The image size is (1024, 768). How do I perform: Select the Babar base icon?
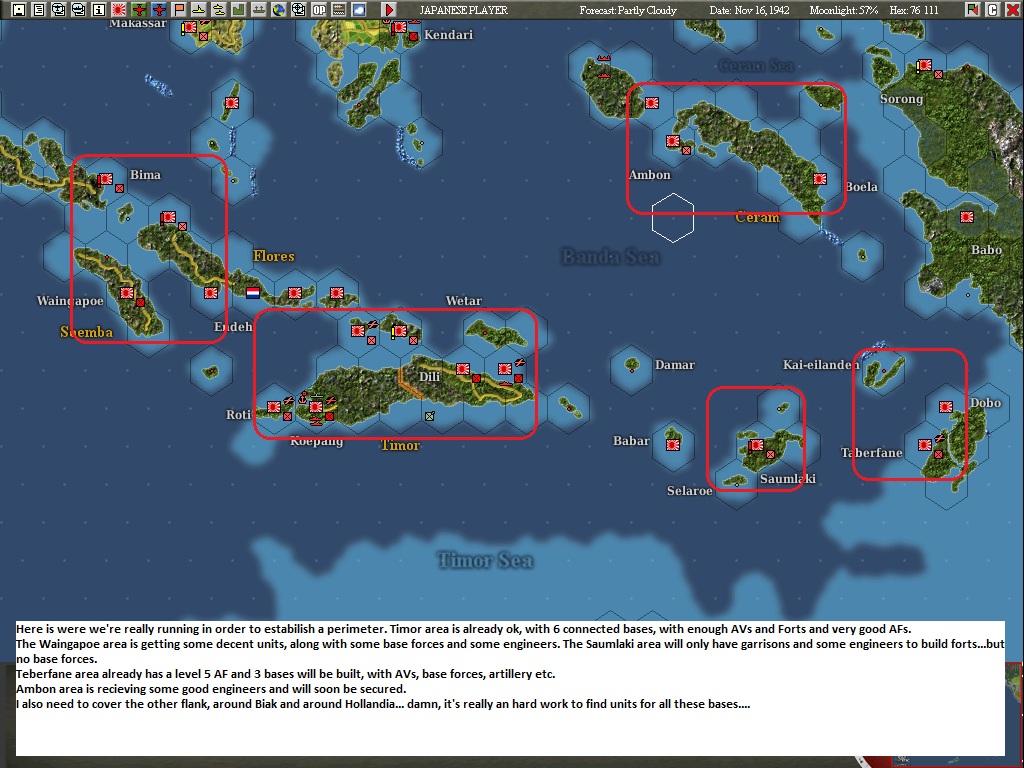point(673,445)
